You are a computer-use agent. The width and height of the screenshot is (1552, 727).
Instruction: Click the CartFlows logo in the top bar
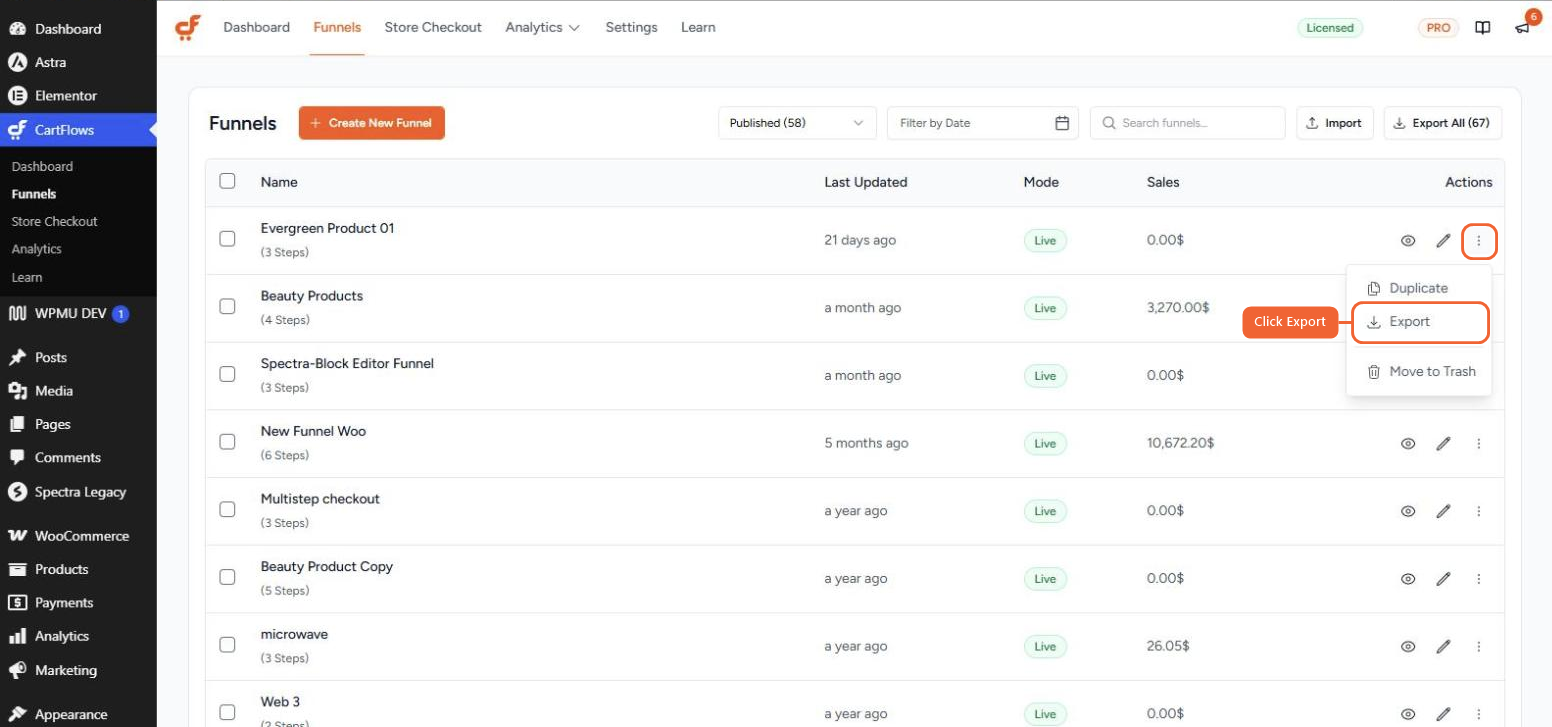[x=187, y=27]
